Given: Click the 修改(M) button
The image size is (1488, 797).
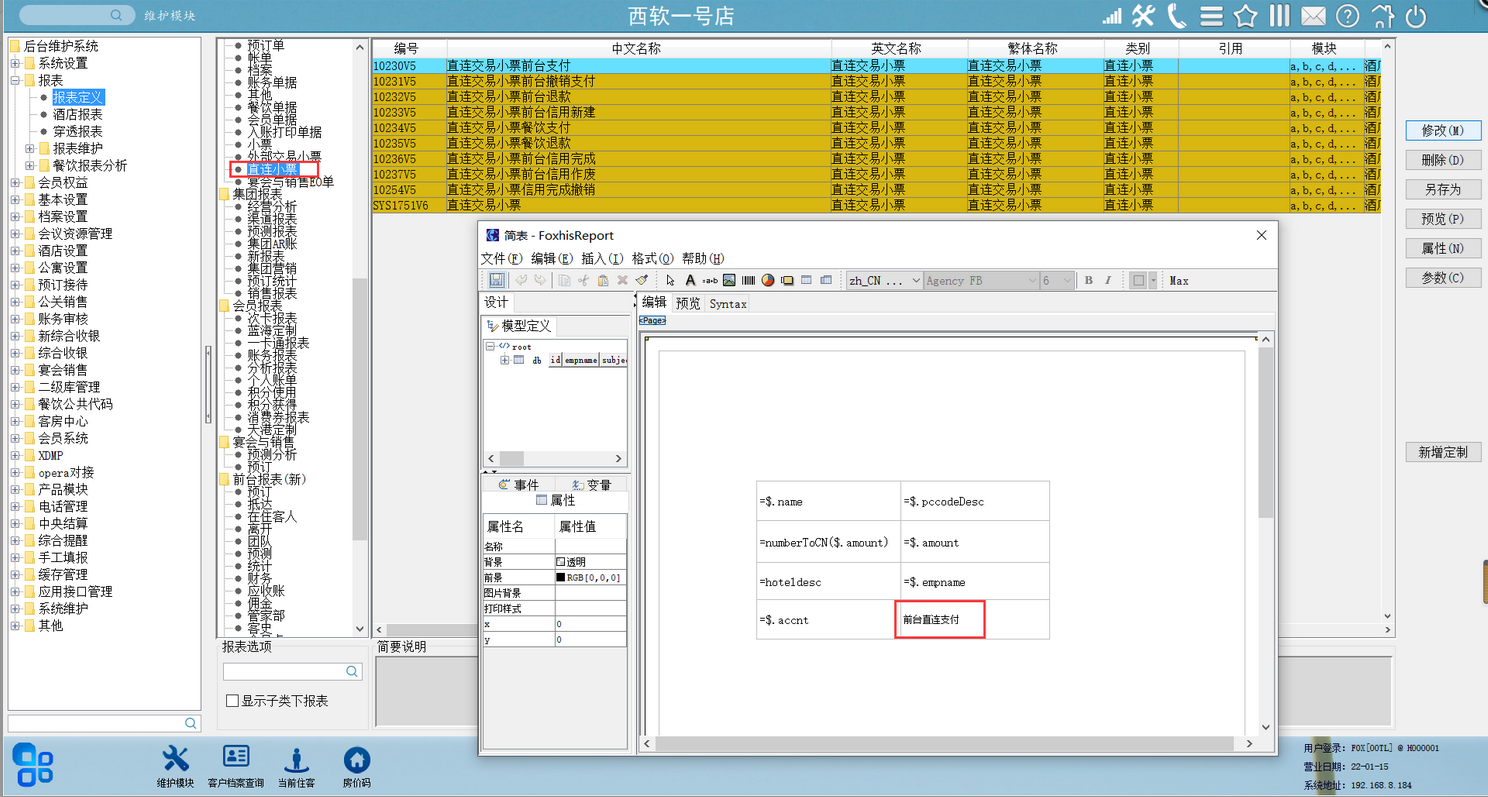Looking at the screenshot, I should tap(1442, 131).
